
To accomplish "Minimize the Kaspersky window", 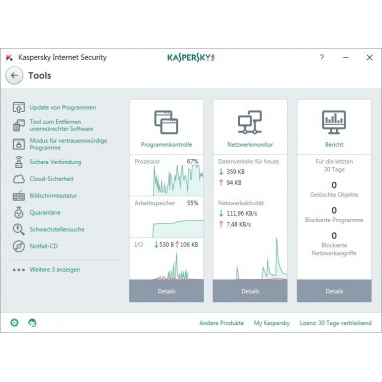I will [x=346, y=57].
